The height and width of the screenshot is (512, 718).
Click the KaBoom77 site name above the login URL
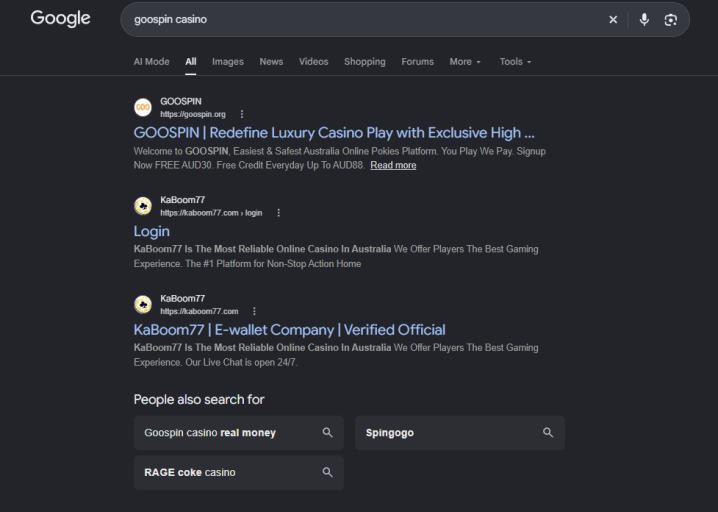point(183,200)
